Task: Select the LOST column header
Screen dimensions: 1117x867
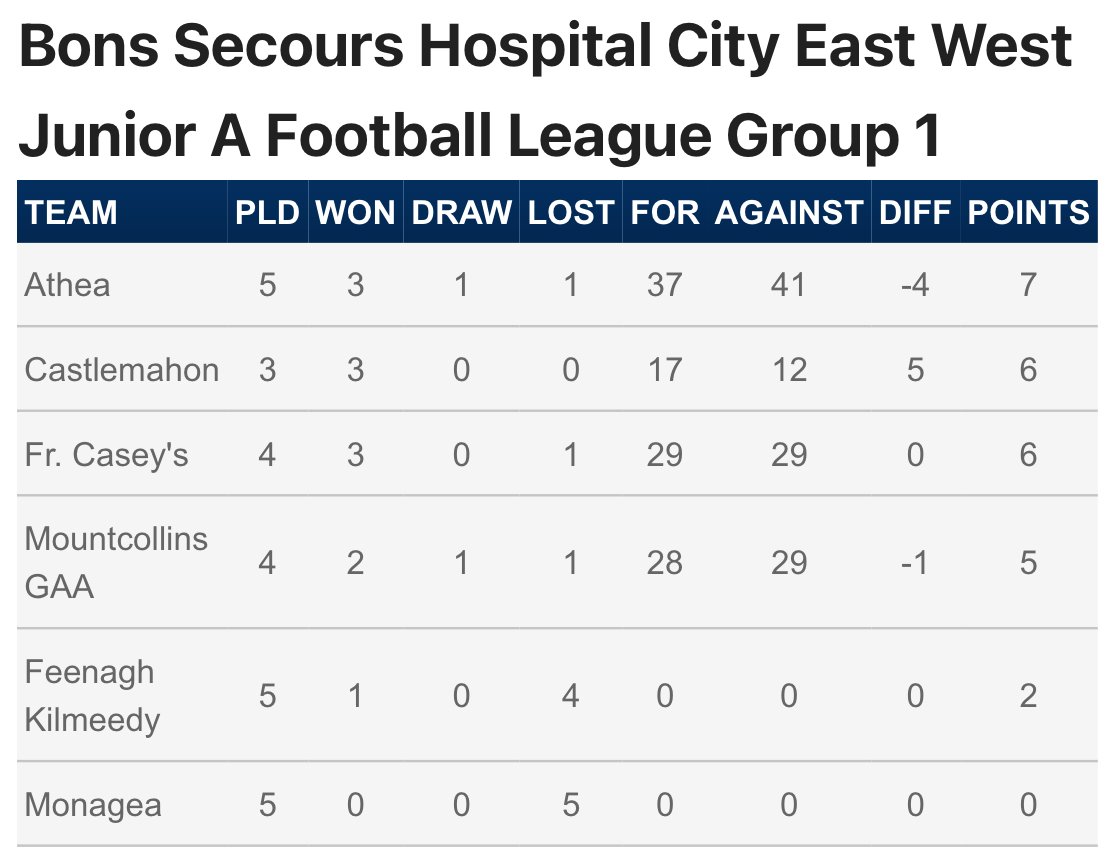Action: pyautogui.click(x=571, y=212)
